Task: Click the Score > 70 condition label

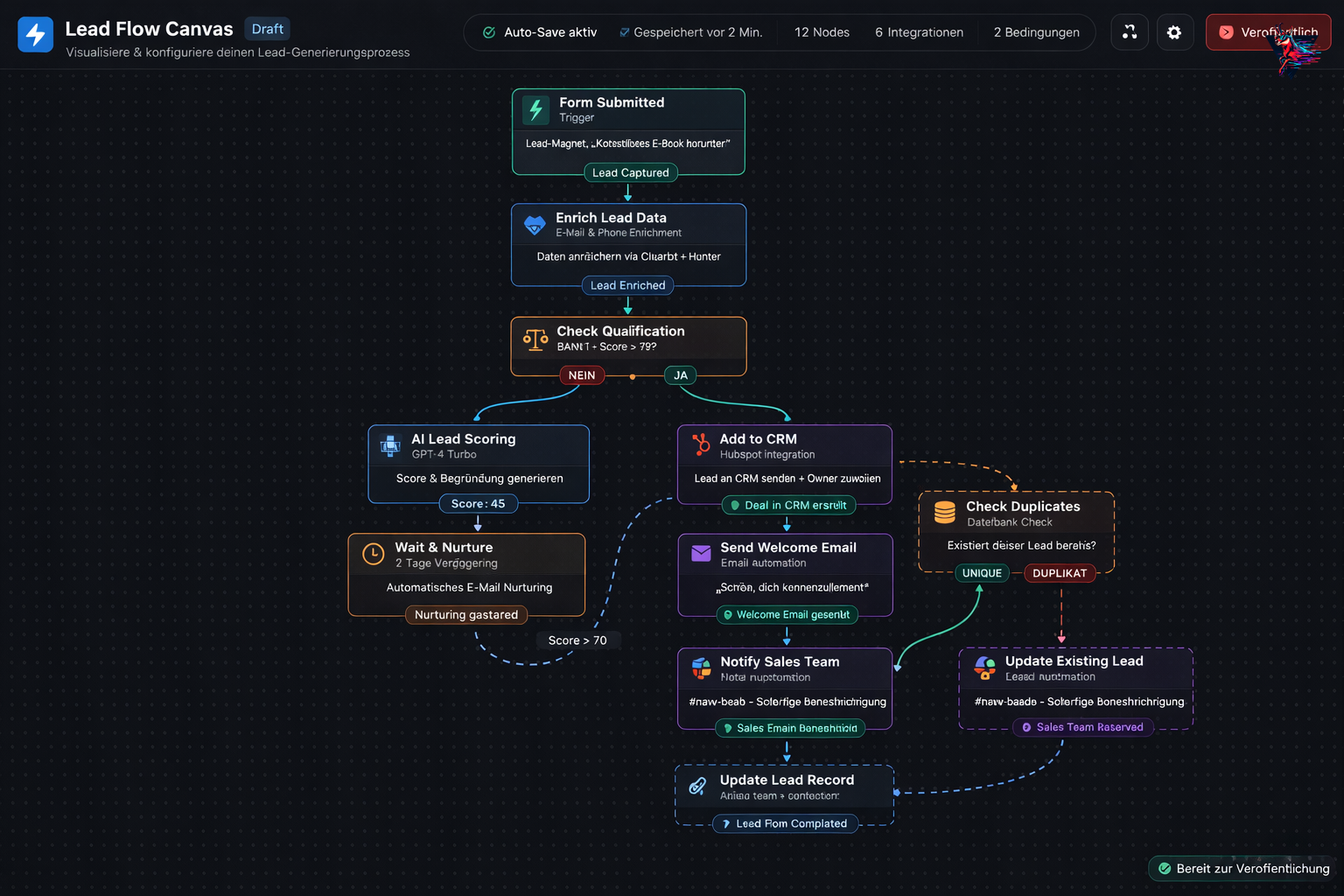Action: 578,640
